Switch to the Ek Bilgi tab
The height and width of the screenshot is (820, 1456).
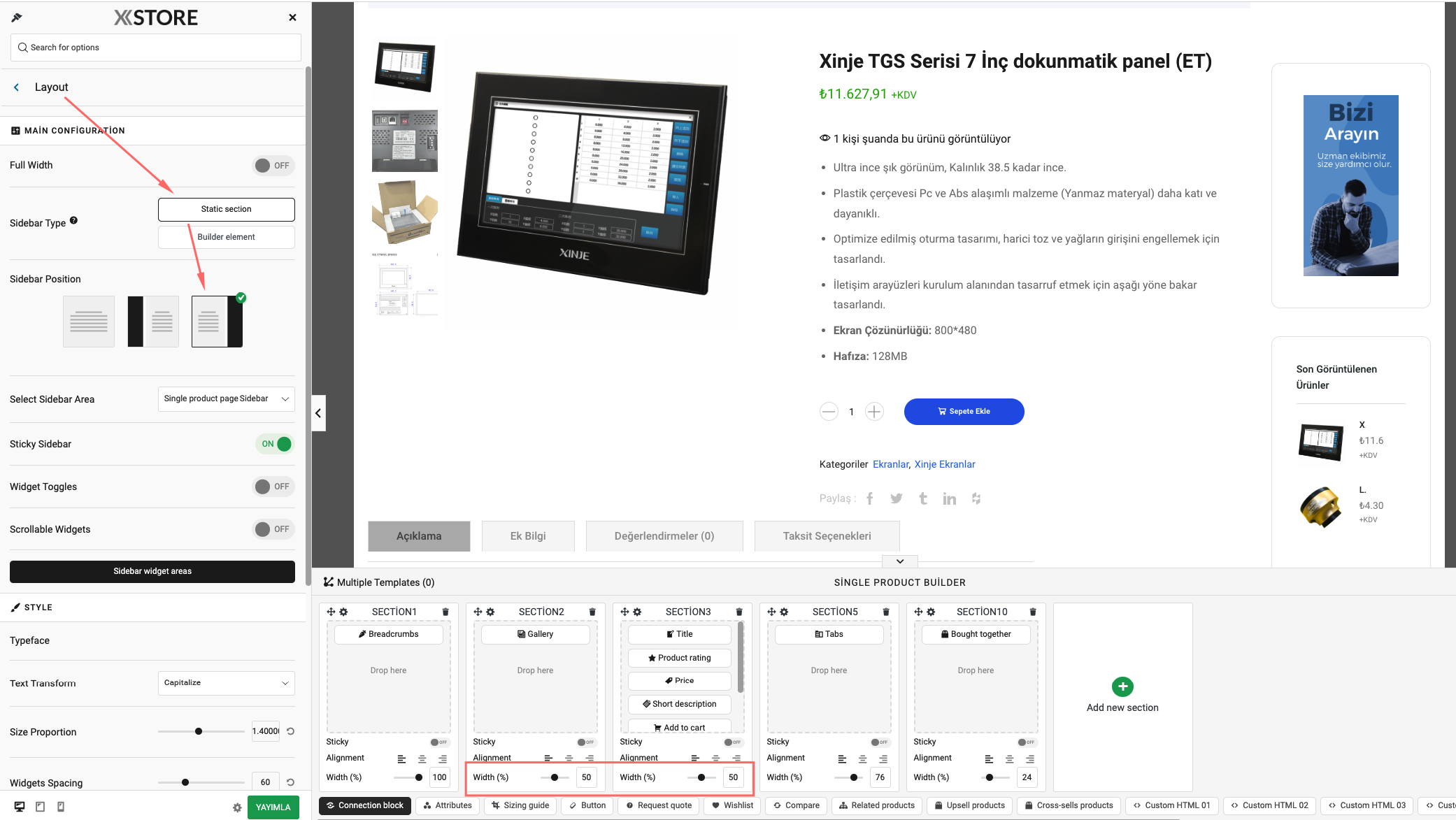click(x=528, y=535)
